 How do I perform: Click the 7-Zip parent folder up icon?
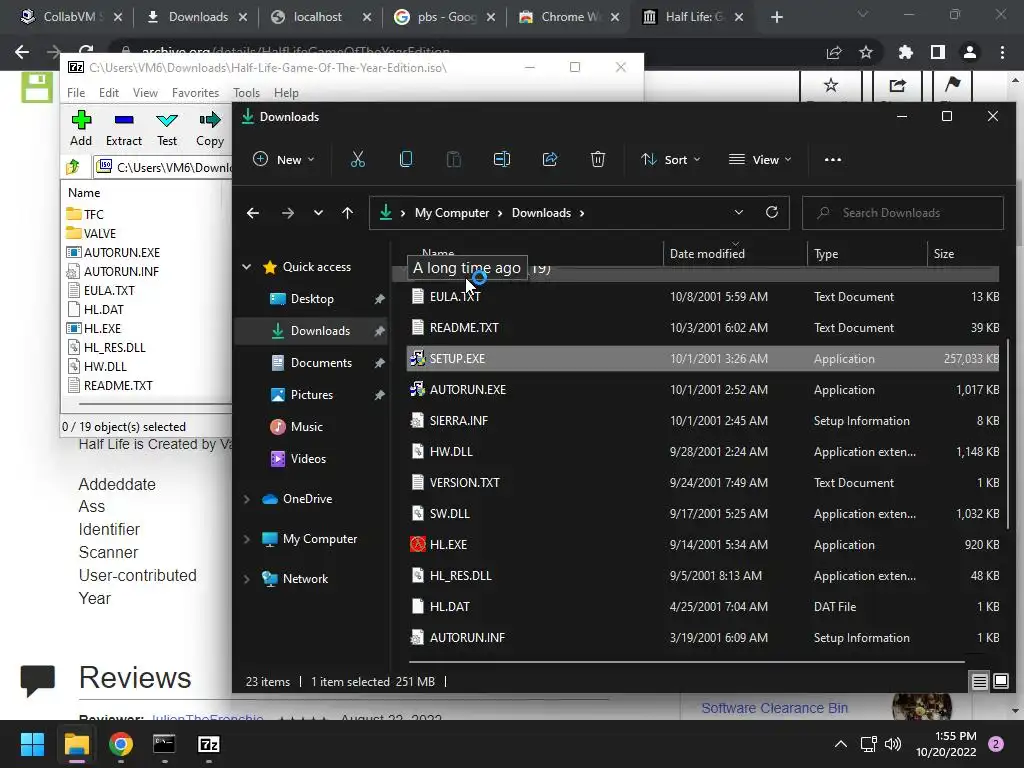[73, 167]
